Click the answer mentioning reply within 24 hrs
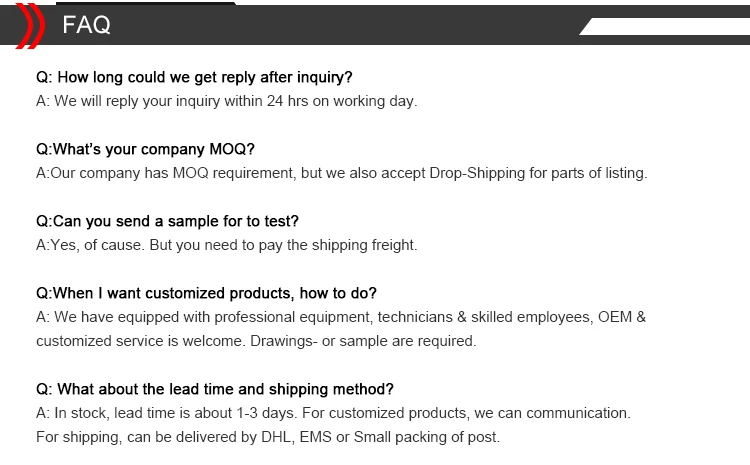The height and width of the screenshot is (465, 750). (226, 101)
